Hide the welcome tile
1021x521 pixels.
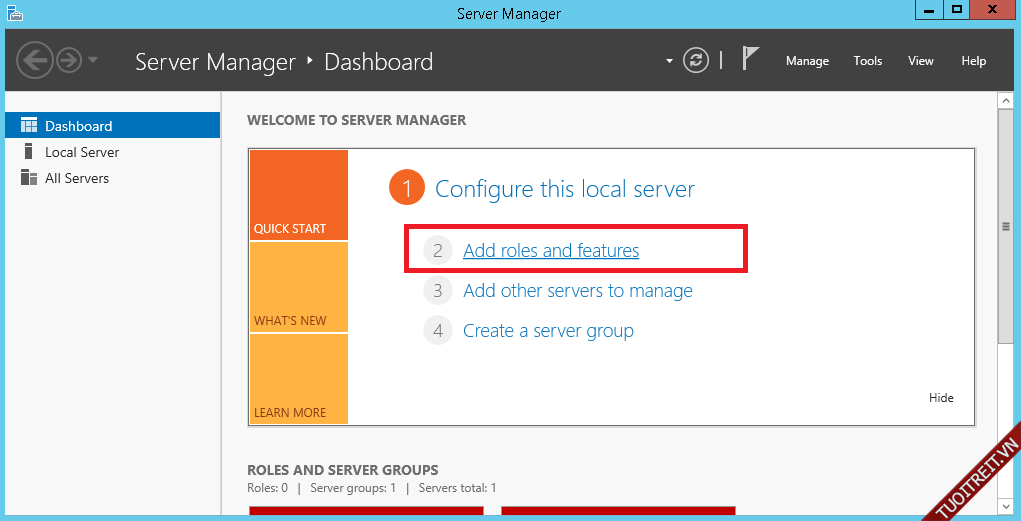click(x=940, y=398)
